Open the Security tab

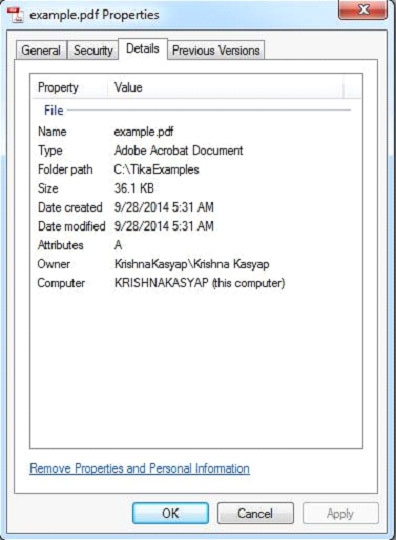tap(93, 51)
